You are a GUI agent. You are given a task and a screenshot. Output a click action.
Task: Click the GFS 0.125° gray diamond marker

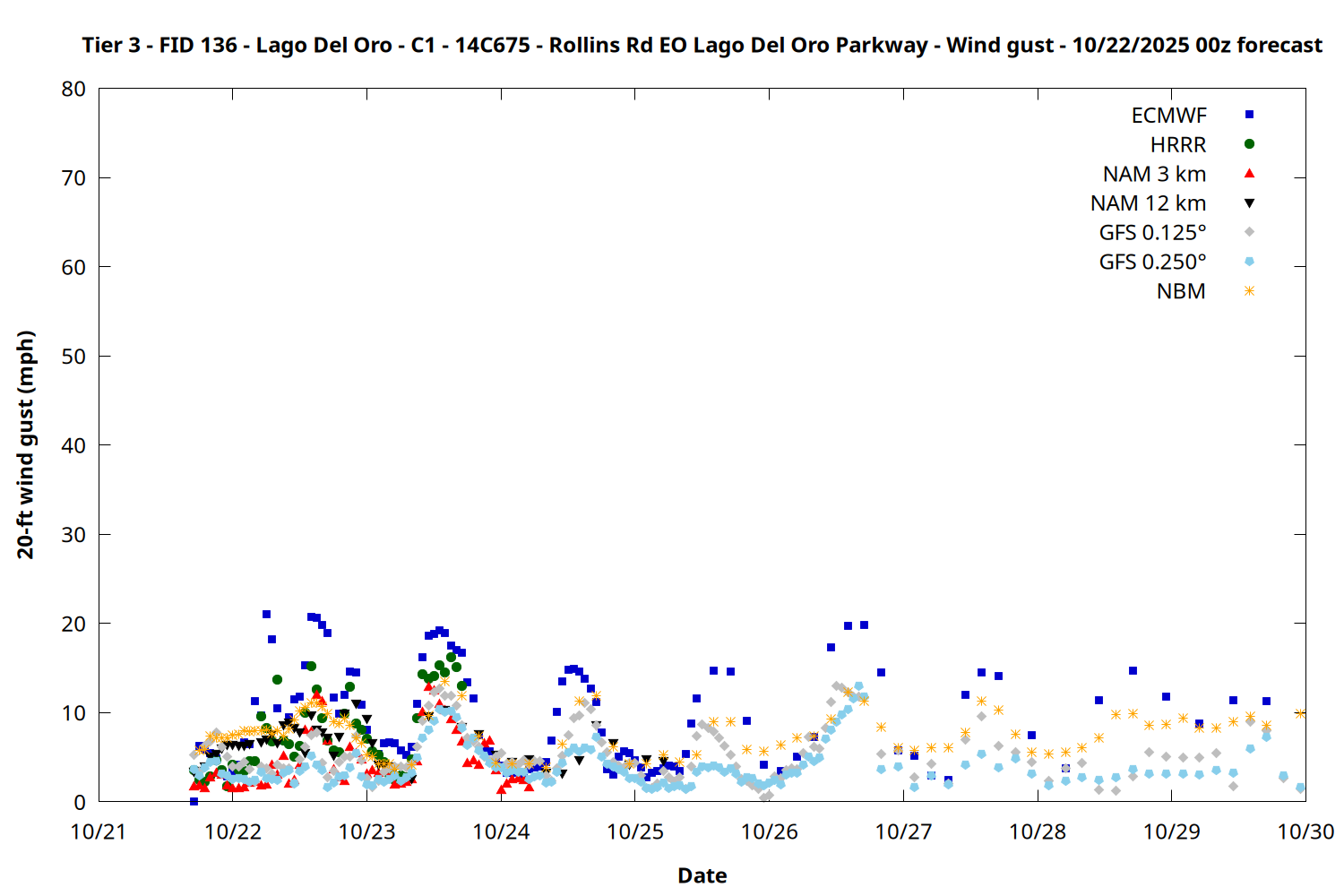point(1249,232)
